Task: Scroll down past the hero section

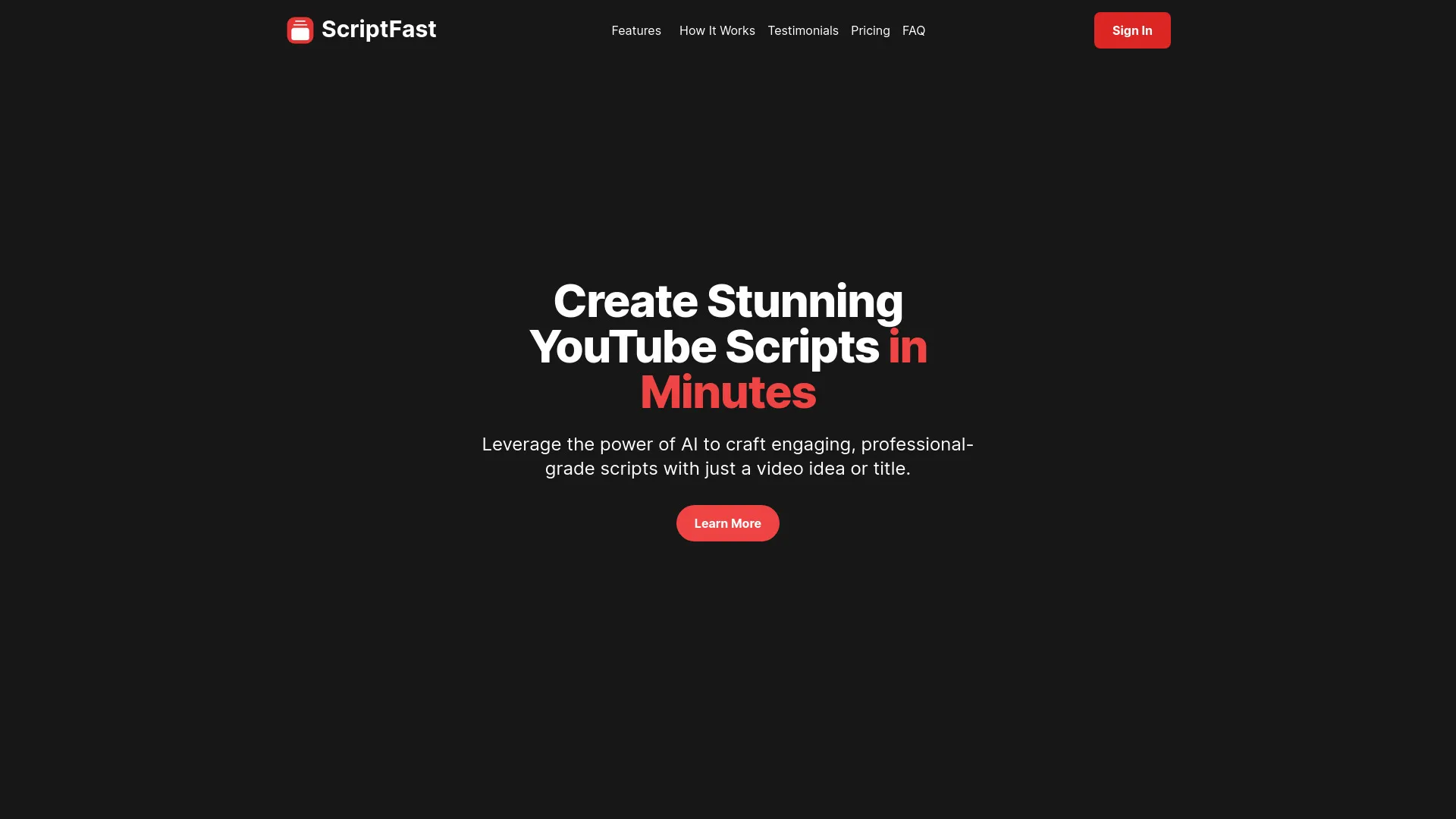Action: click(x=727, y=523)
